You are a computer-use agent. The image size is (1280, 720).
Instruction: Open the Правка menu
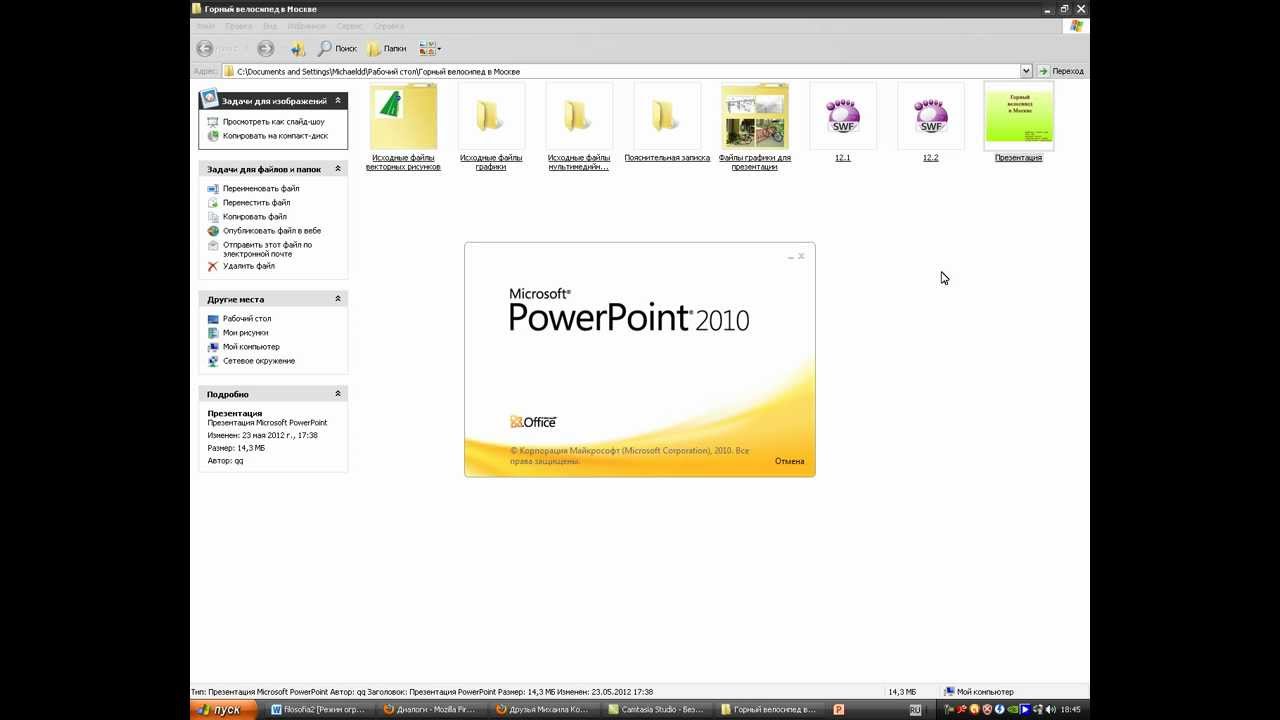coord(239,26)
